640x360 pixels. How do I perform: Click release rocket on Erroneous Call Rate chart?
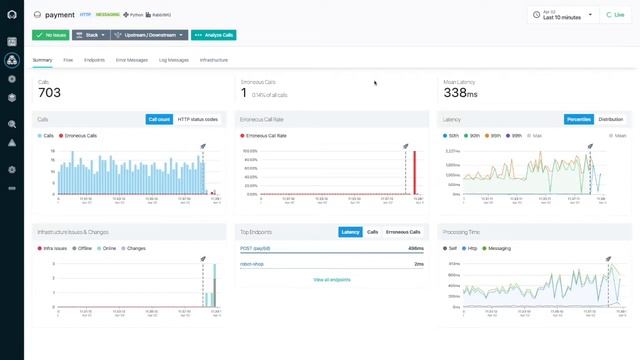click(x=406, y=146)
